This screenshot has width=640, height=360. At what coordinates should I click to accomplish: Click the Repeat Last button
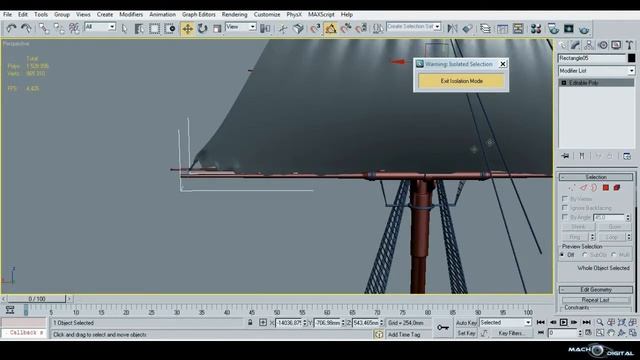point(596,300)
